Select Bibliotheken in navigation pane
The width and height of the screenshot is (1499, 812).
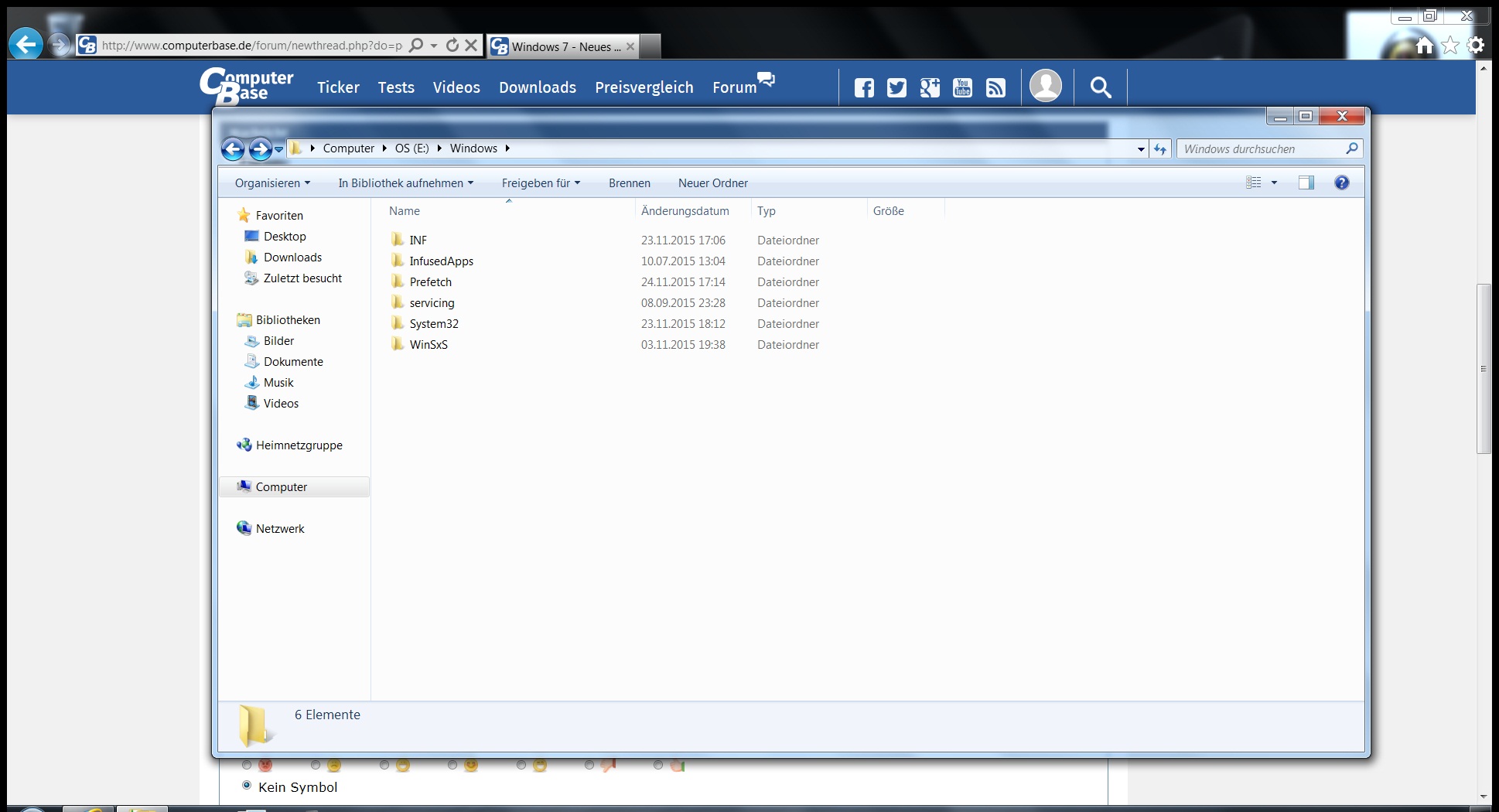click(x=288, y=320)
